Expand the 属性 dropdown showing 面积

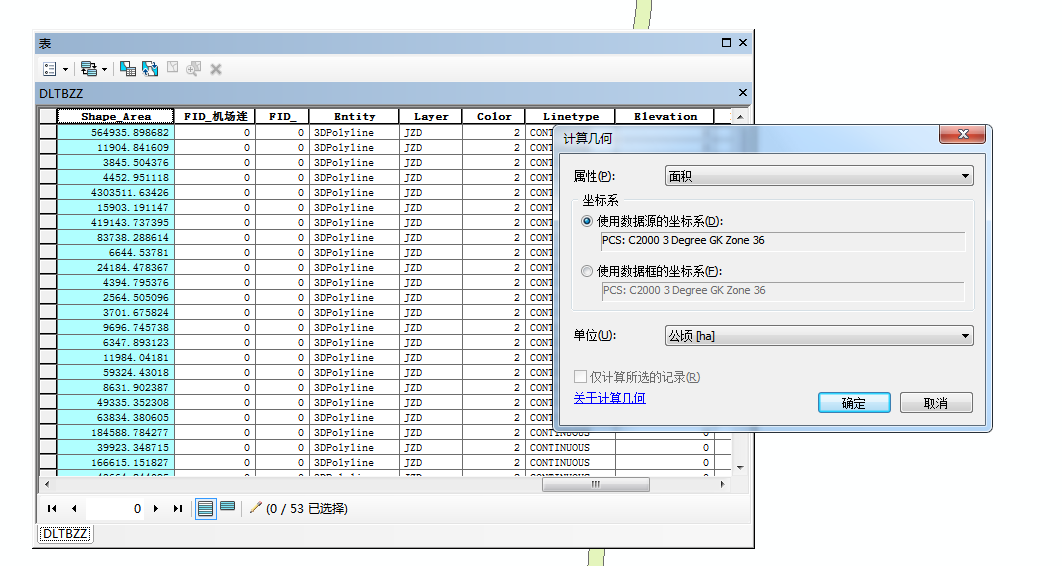819,177
